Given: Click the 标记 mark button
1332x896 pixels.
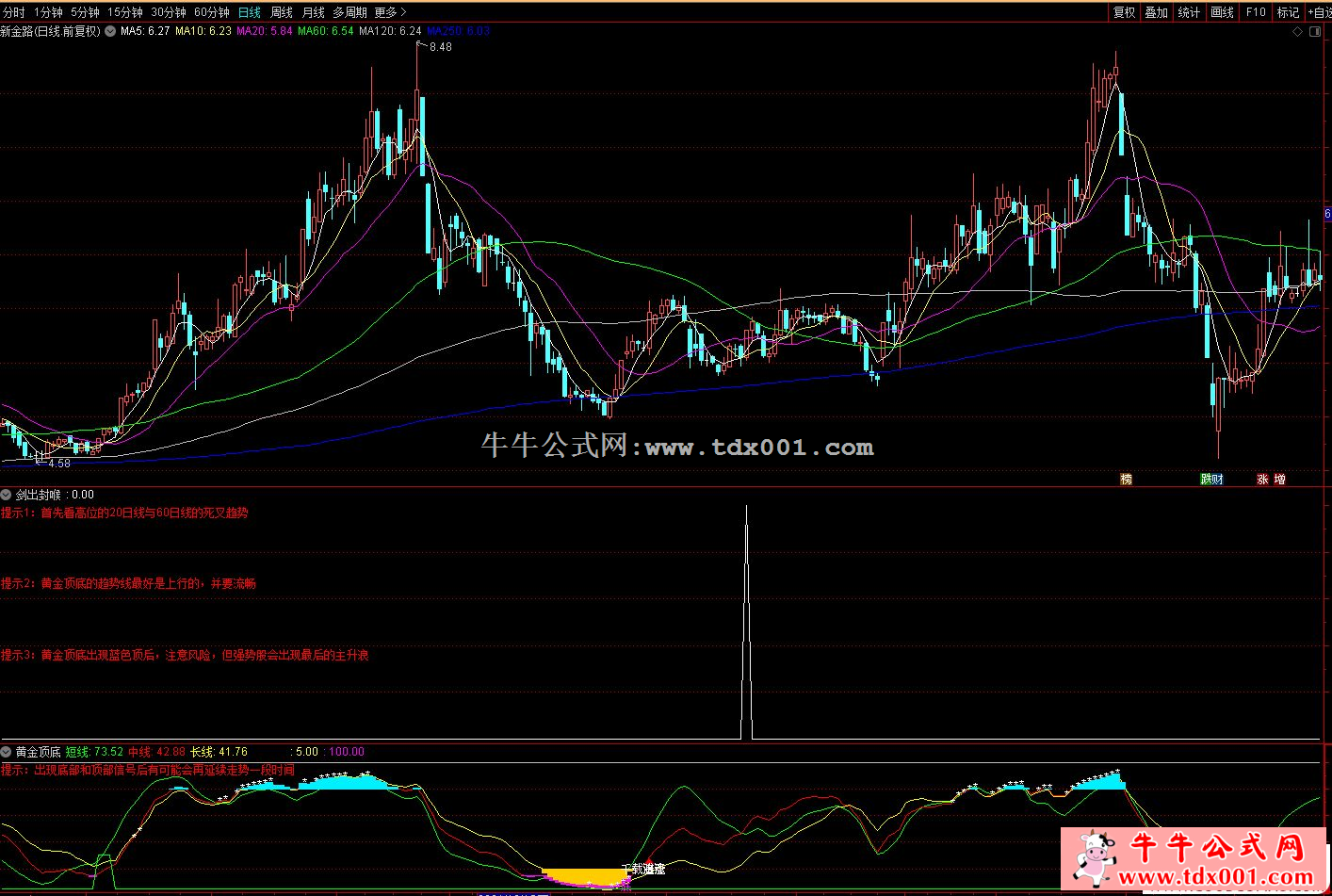Looking at the screenshot, I should 1288,12.
